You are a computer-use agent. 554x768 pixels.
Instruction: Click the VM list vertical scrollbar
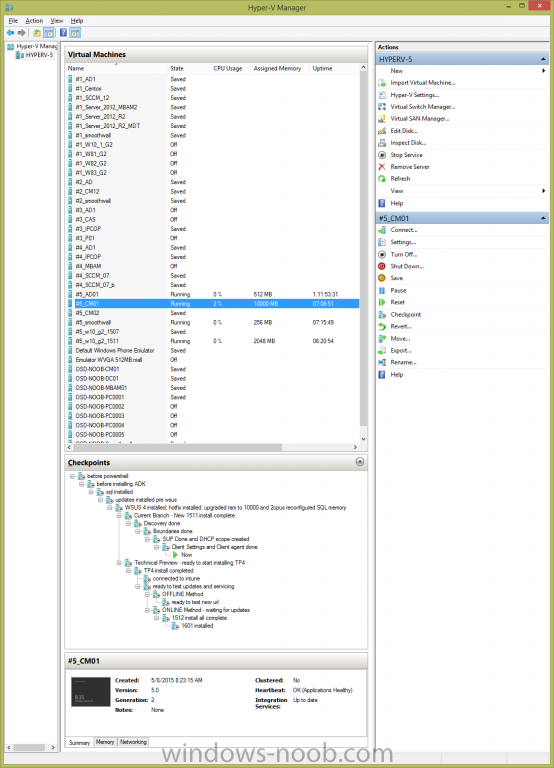point(363,248)
